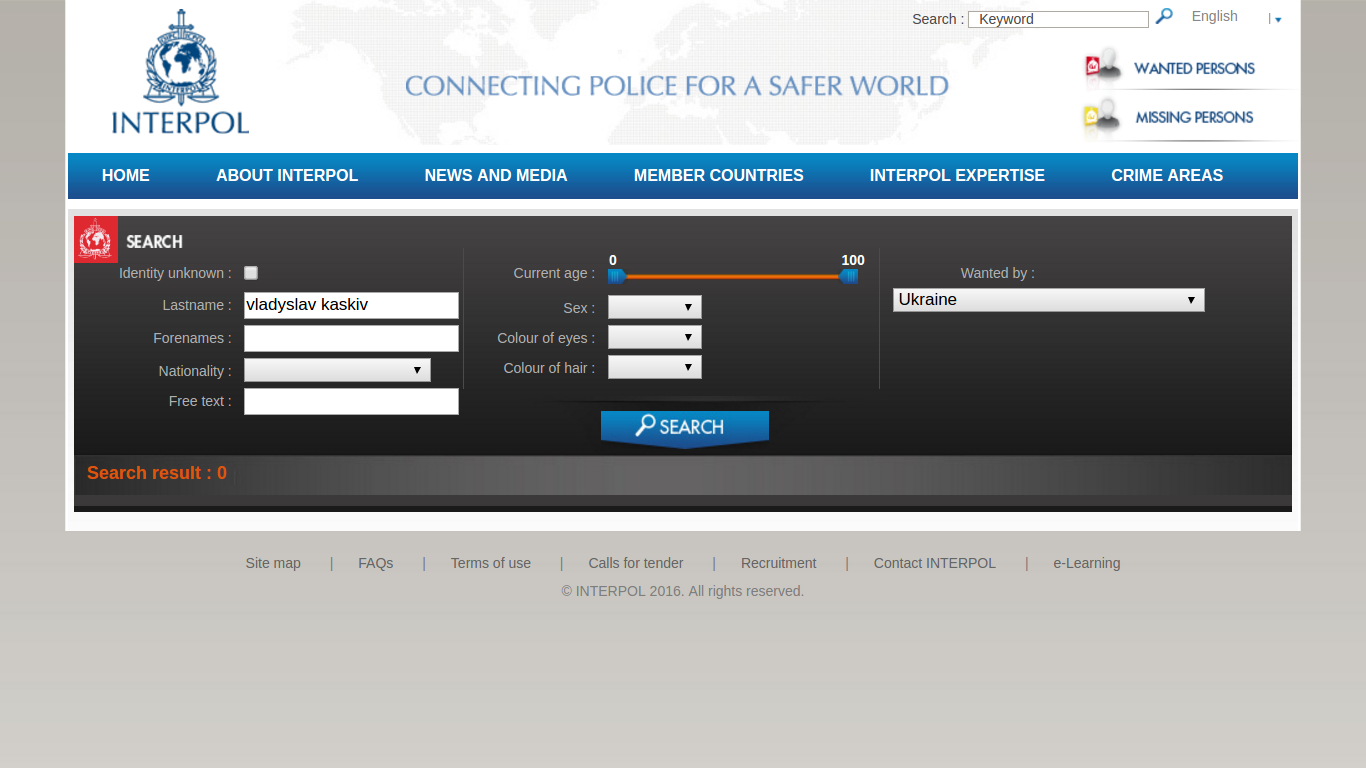
Task: Open the ABOUT INTERPOL menu
Action: coord(287,175)
